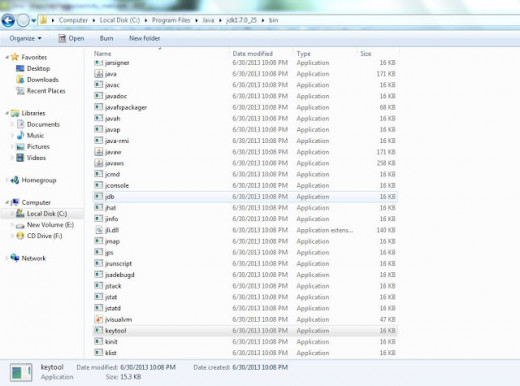
Task: Click keytool preview thumbnail in details pane
Action: (21, 372)
